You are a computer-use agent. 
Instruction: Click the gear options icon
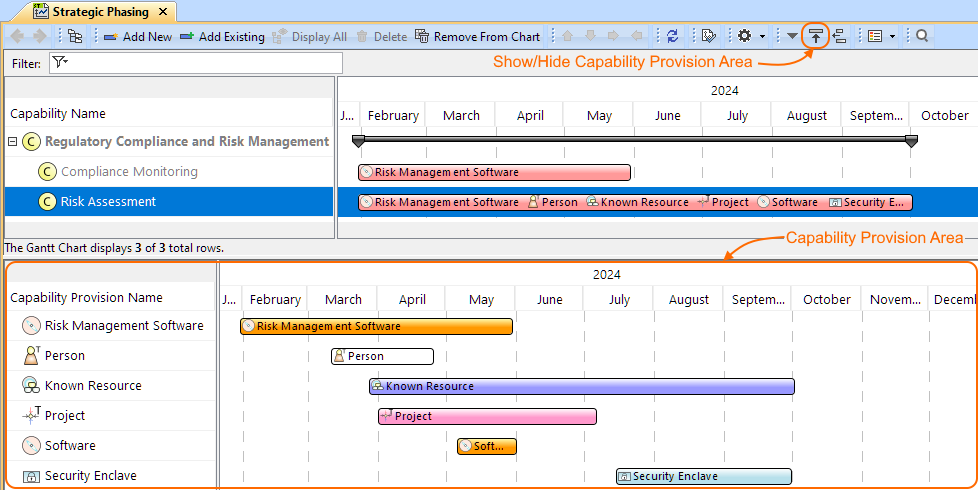744,36
